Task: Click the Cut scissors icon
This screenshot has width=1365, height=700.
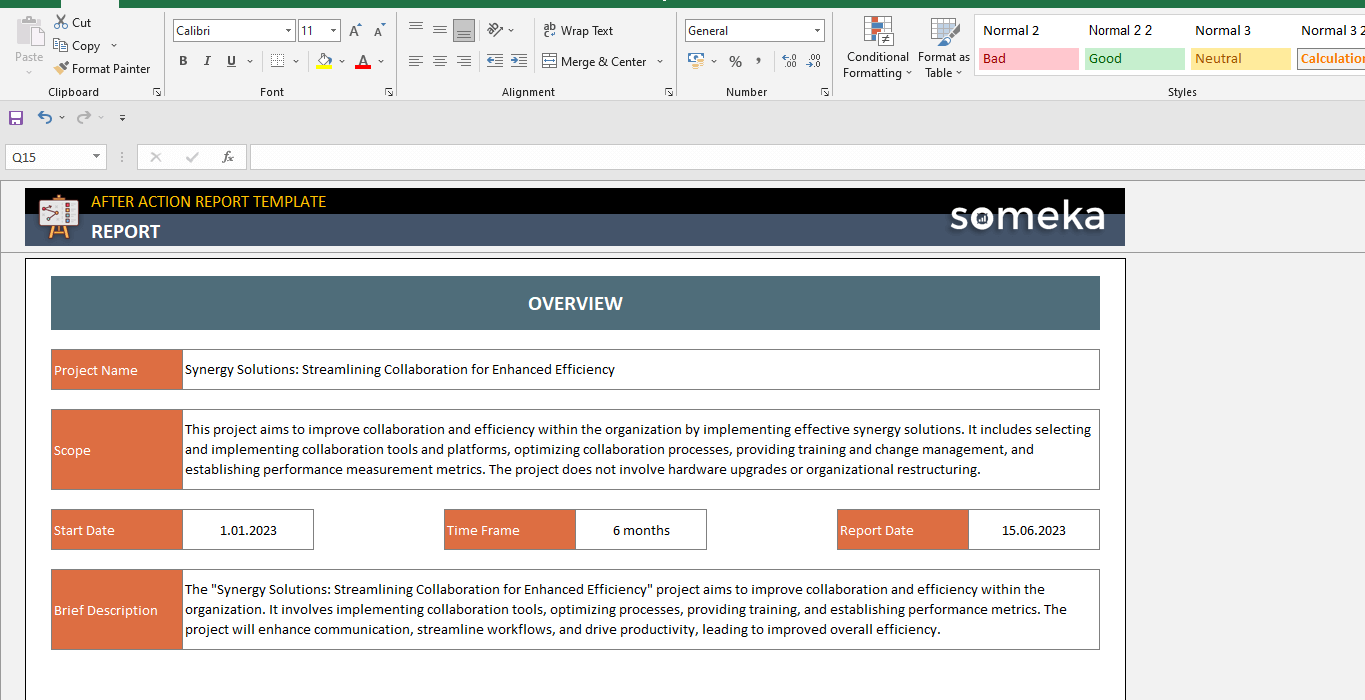Action: [61, 22]
